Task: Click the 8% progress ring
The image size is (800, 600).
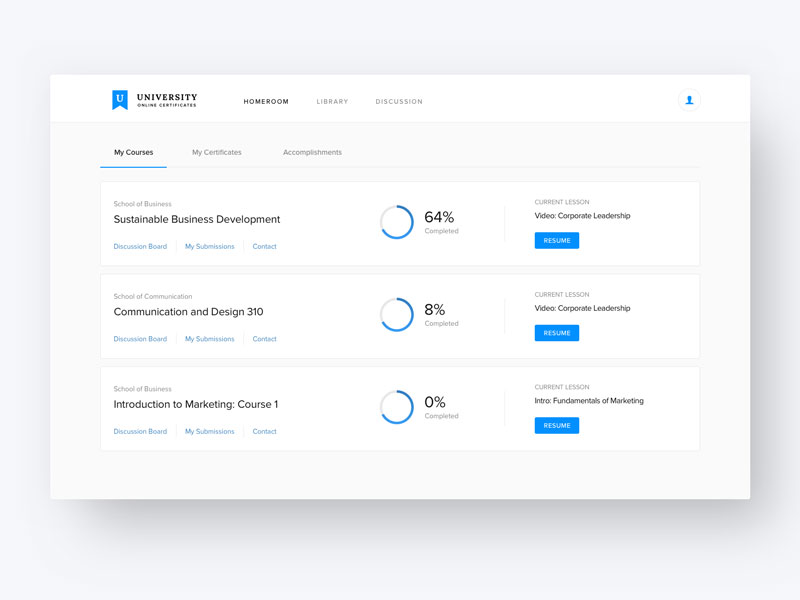Action: point(396,314)
